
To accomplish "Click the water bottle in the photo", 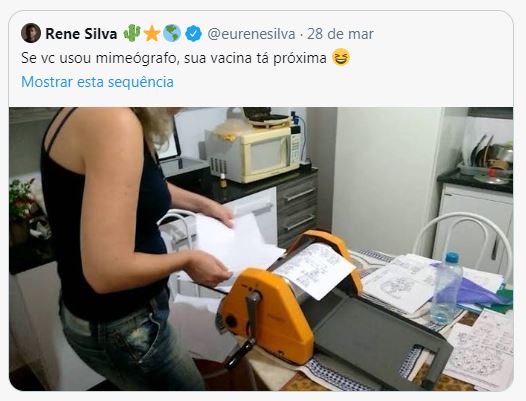I will tap(446, 289).
